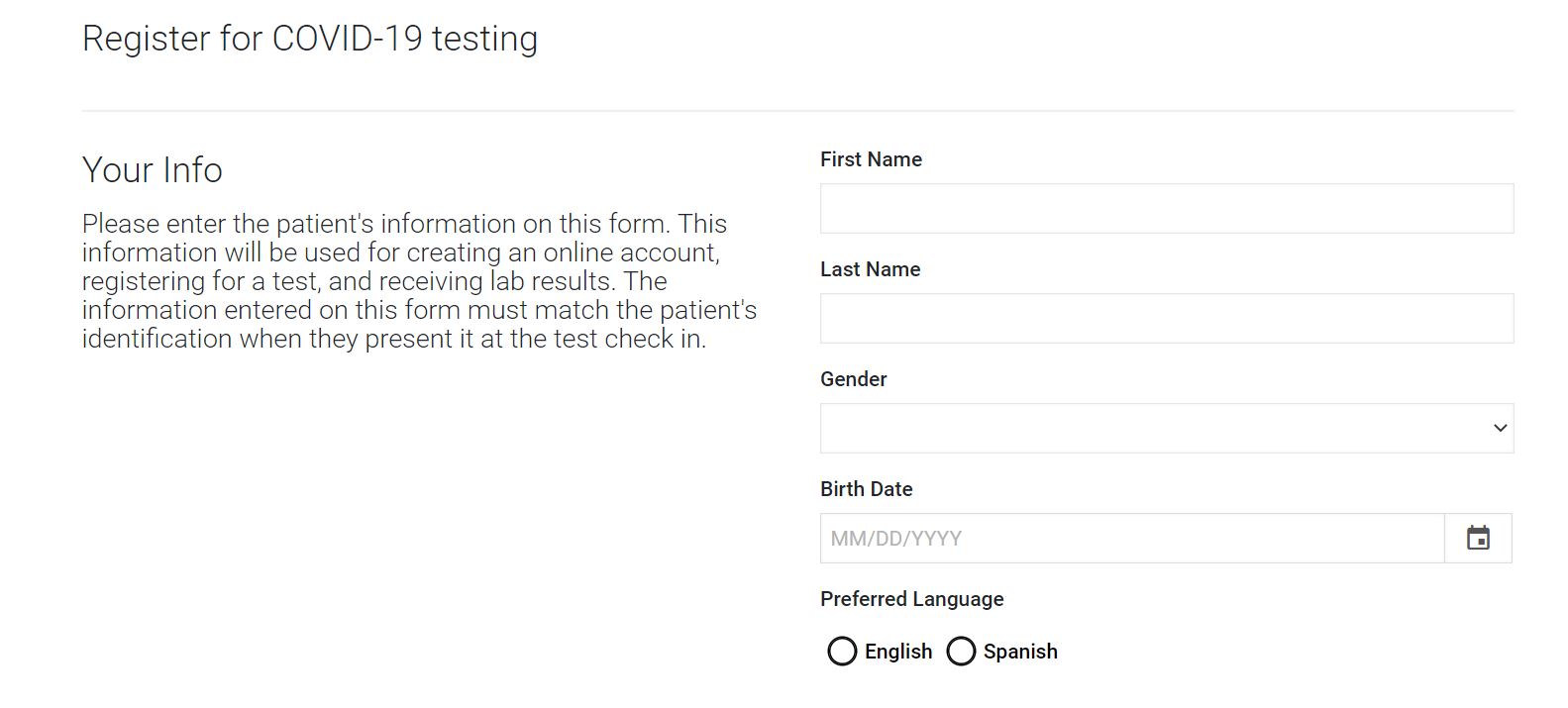
Task: Click the "Your Info" section heading
Action: (153, 169)
